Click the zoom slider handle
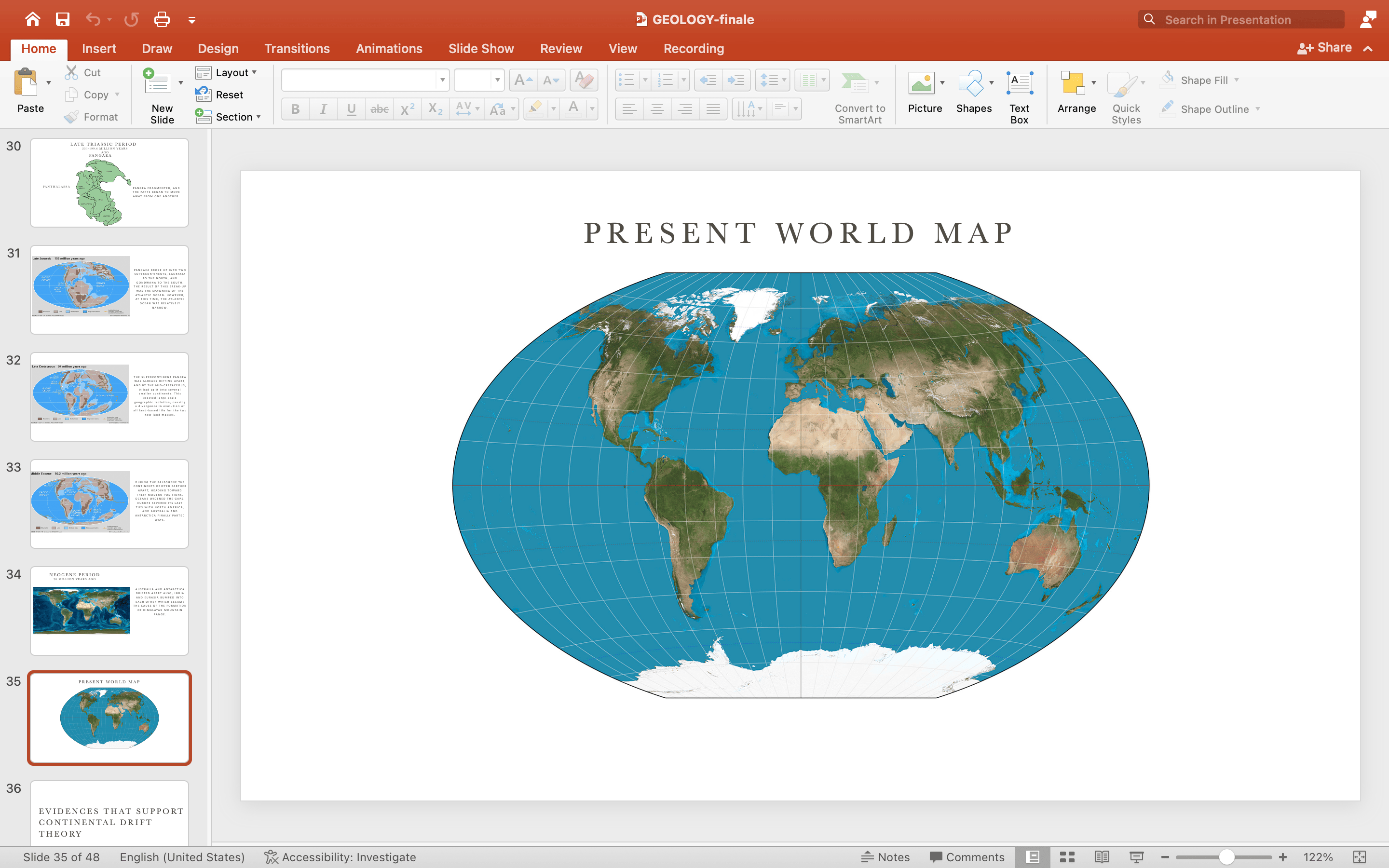The image size is (1389, 868). [x=1226, y=856]
